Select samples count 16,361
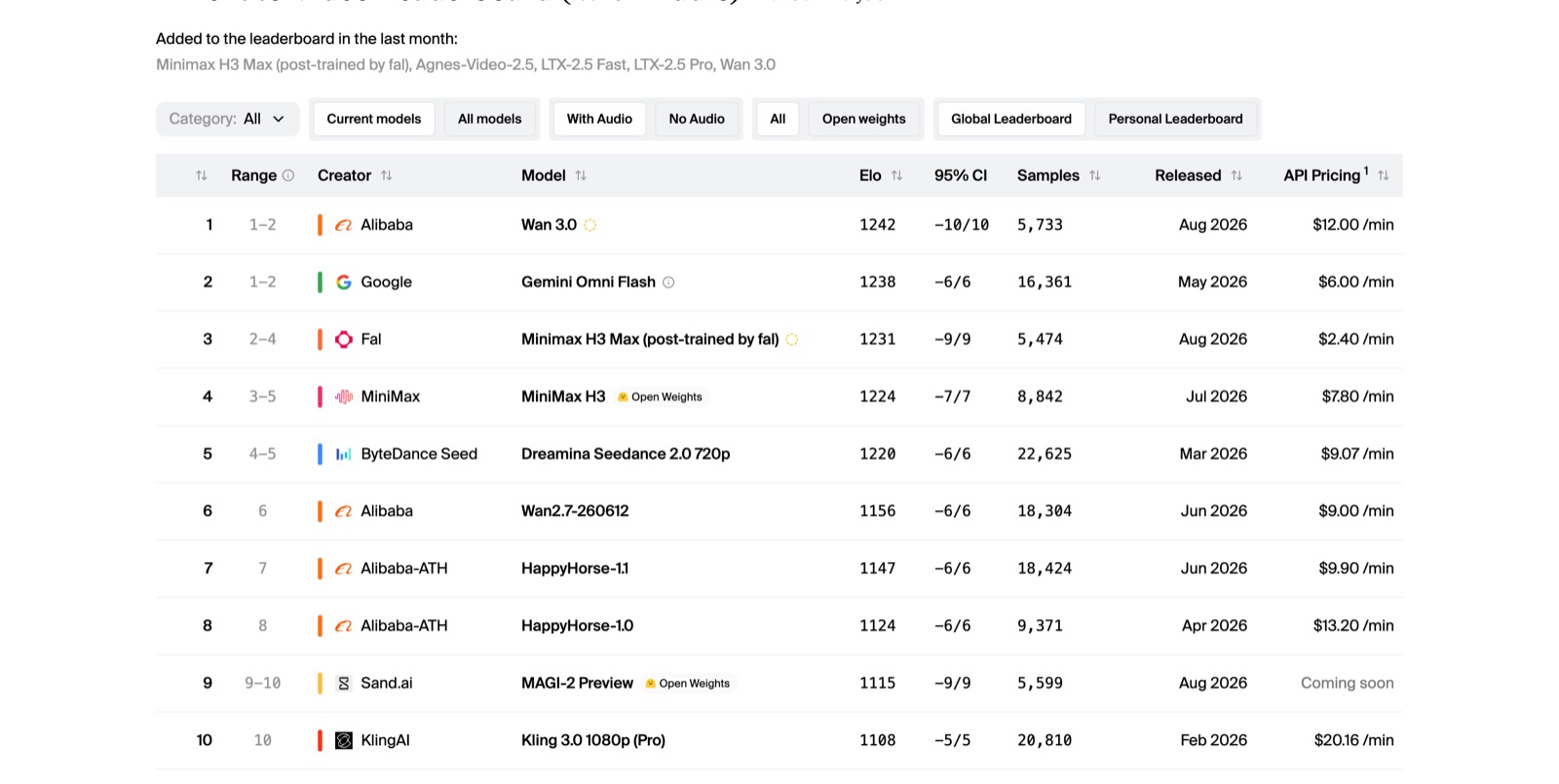 point(1045,282)
